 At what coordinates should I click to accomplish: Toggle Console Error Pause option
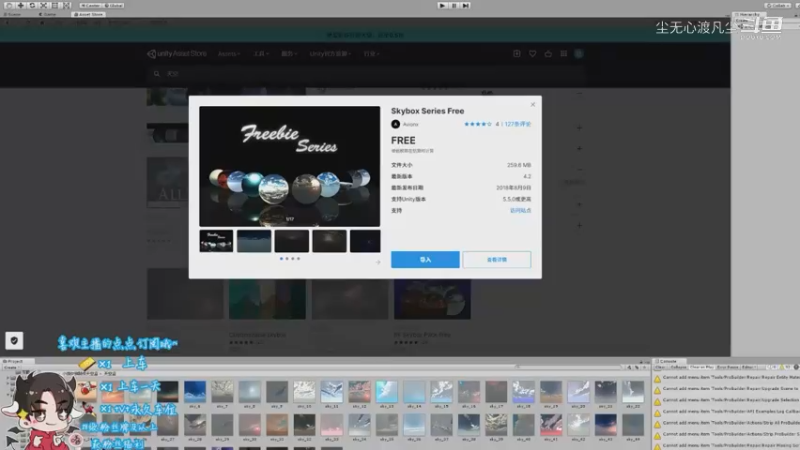728,367
